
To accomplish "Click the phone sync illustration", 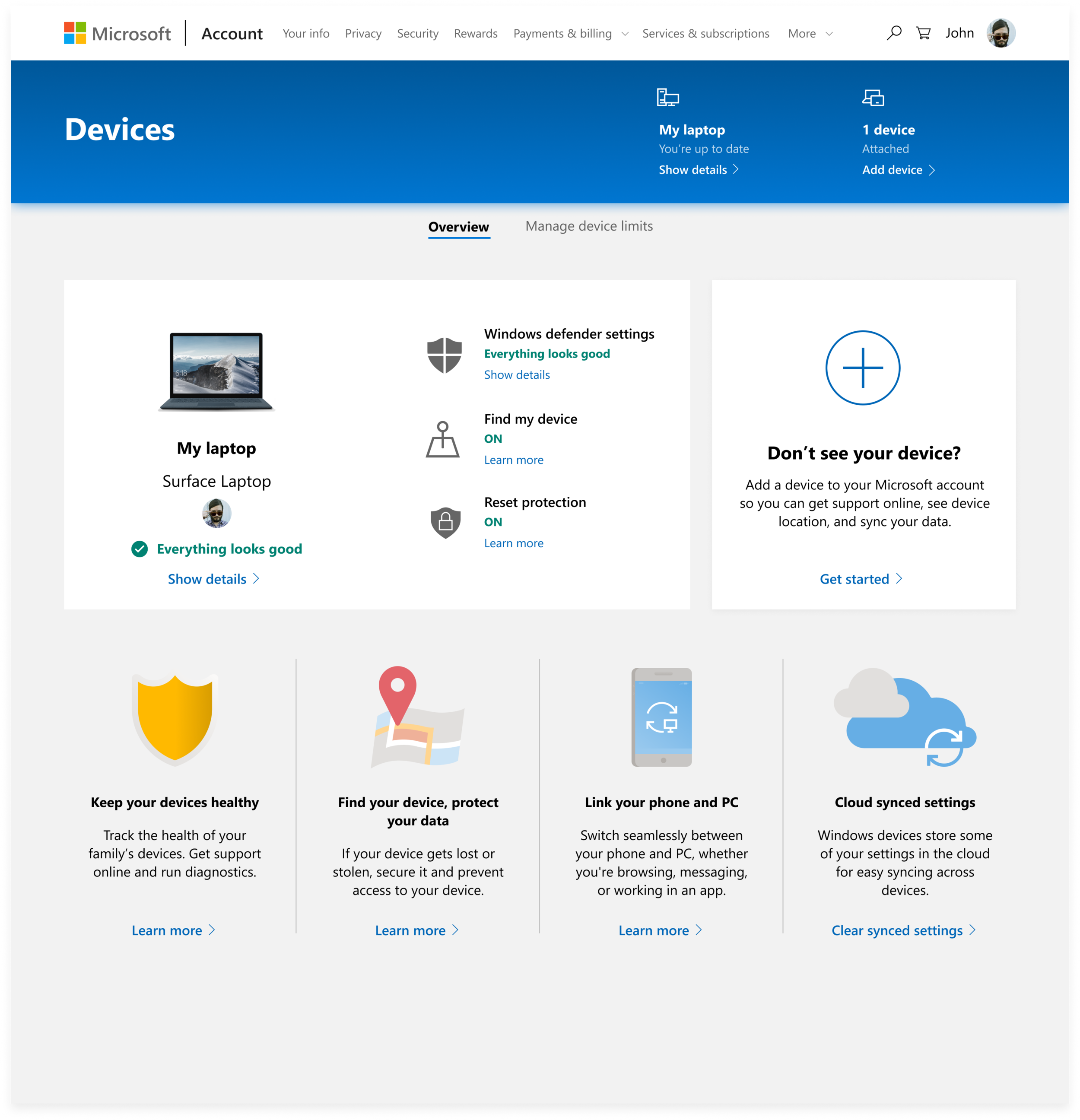I will pyautogui.click(x=662, y=717).
